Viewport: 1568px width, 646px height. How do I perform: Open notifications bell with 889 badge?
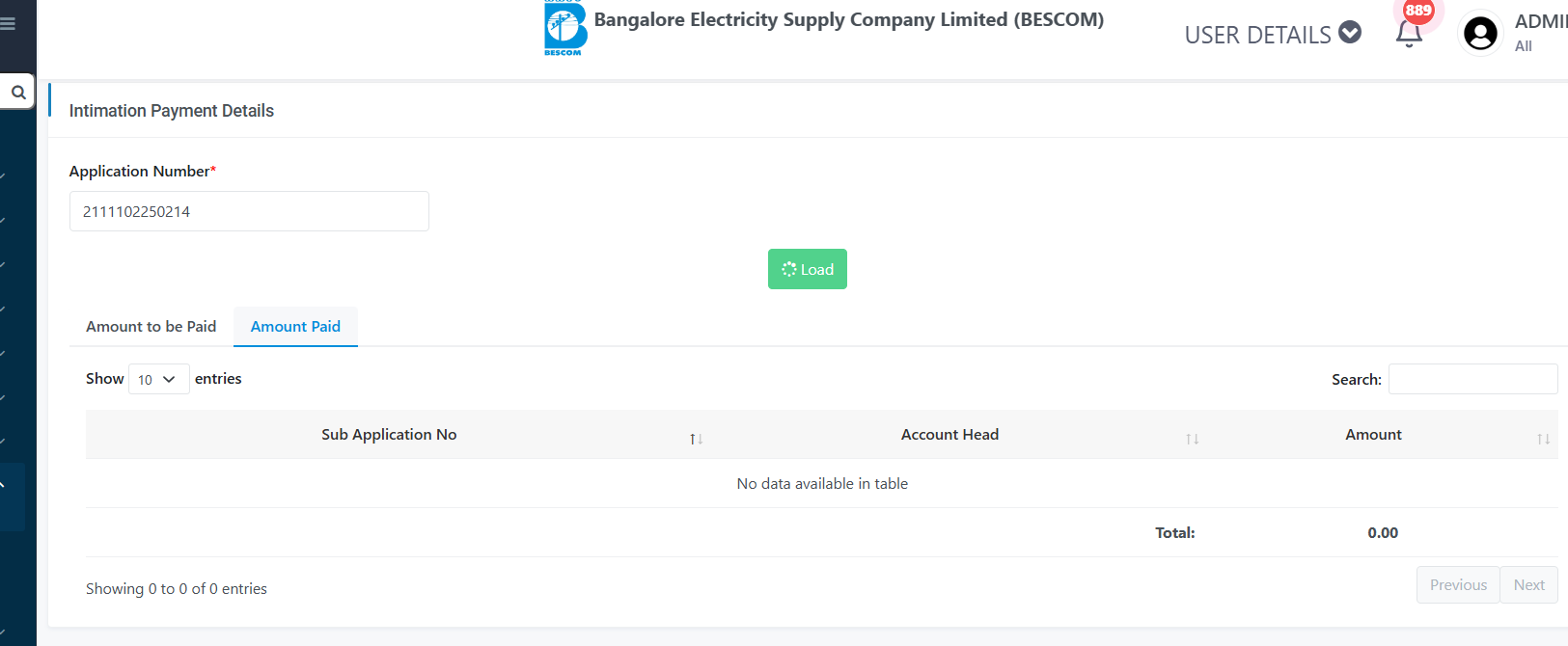point(1410,32)
